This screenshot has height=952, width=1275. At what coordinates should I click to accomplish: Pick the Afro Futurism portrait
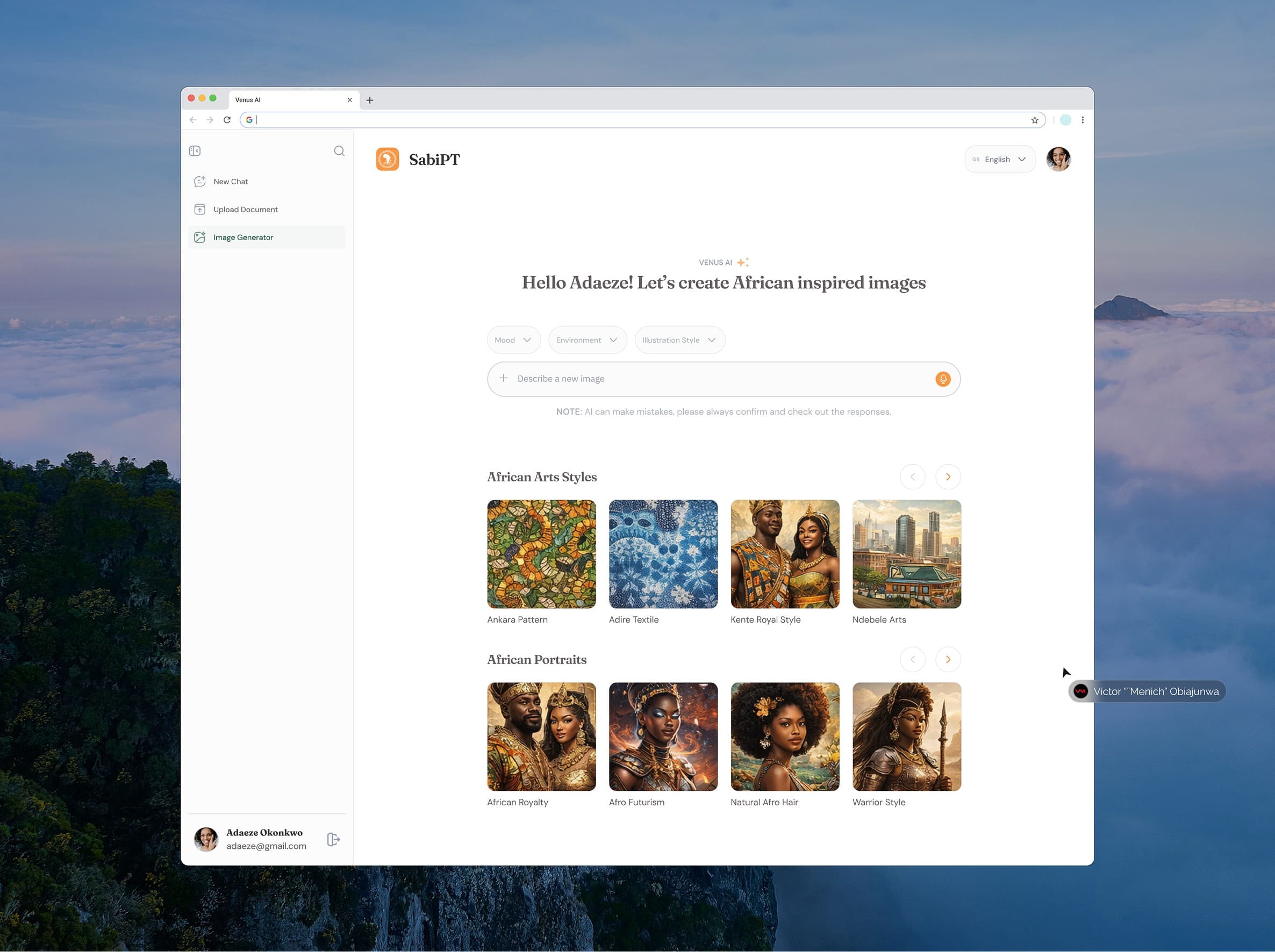tap(663, 737)
